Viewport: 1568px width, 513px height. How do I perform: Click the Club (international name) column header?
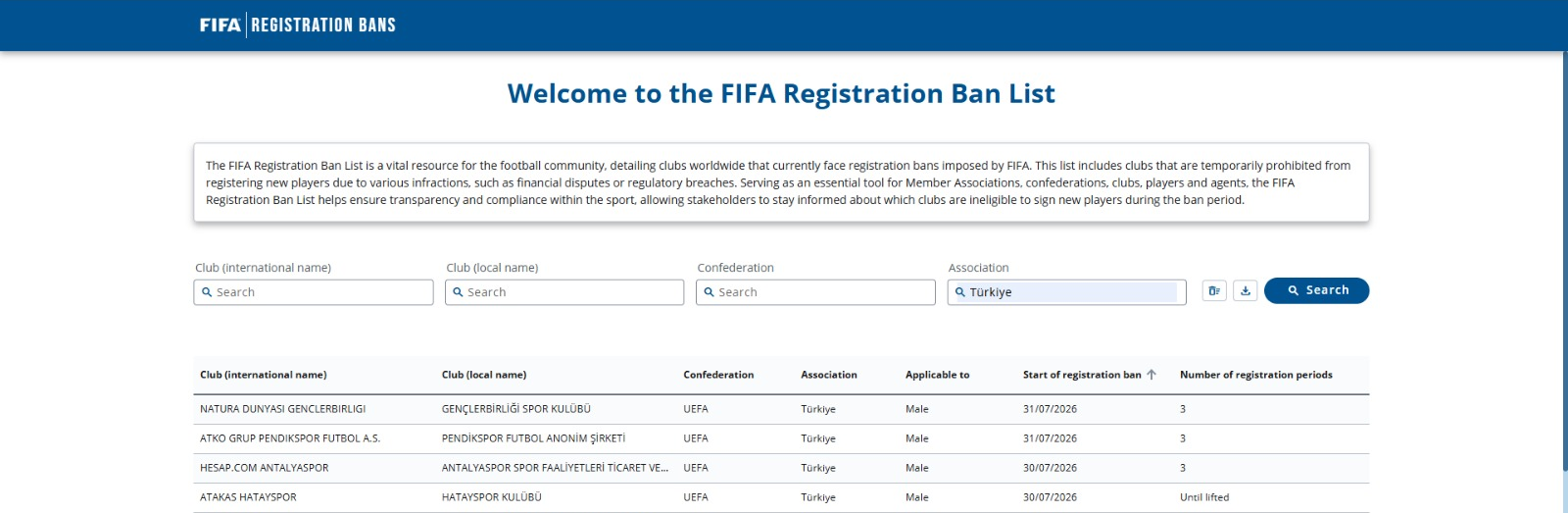[264, 375]
